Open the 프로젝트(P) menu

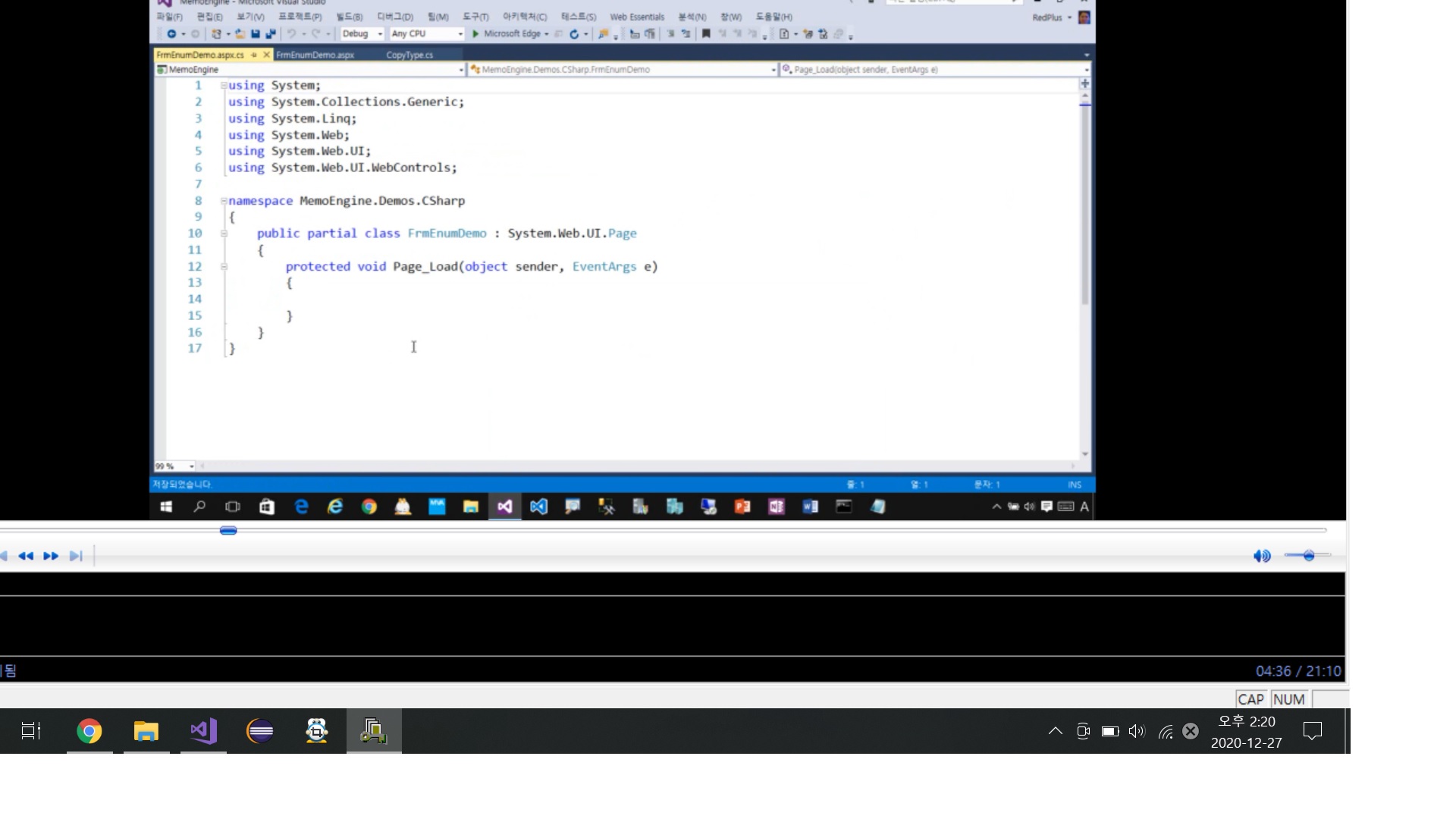pos(300,17)
